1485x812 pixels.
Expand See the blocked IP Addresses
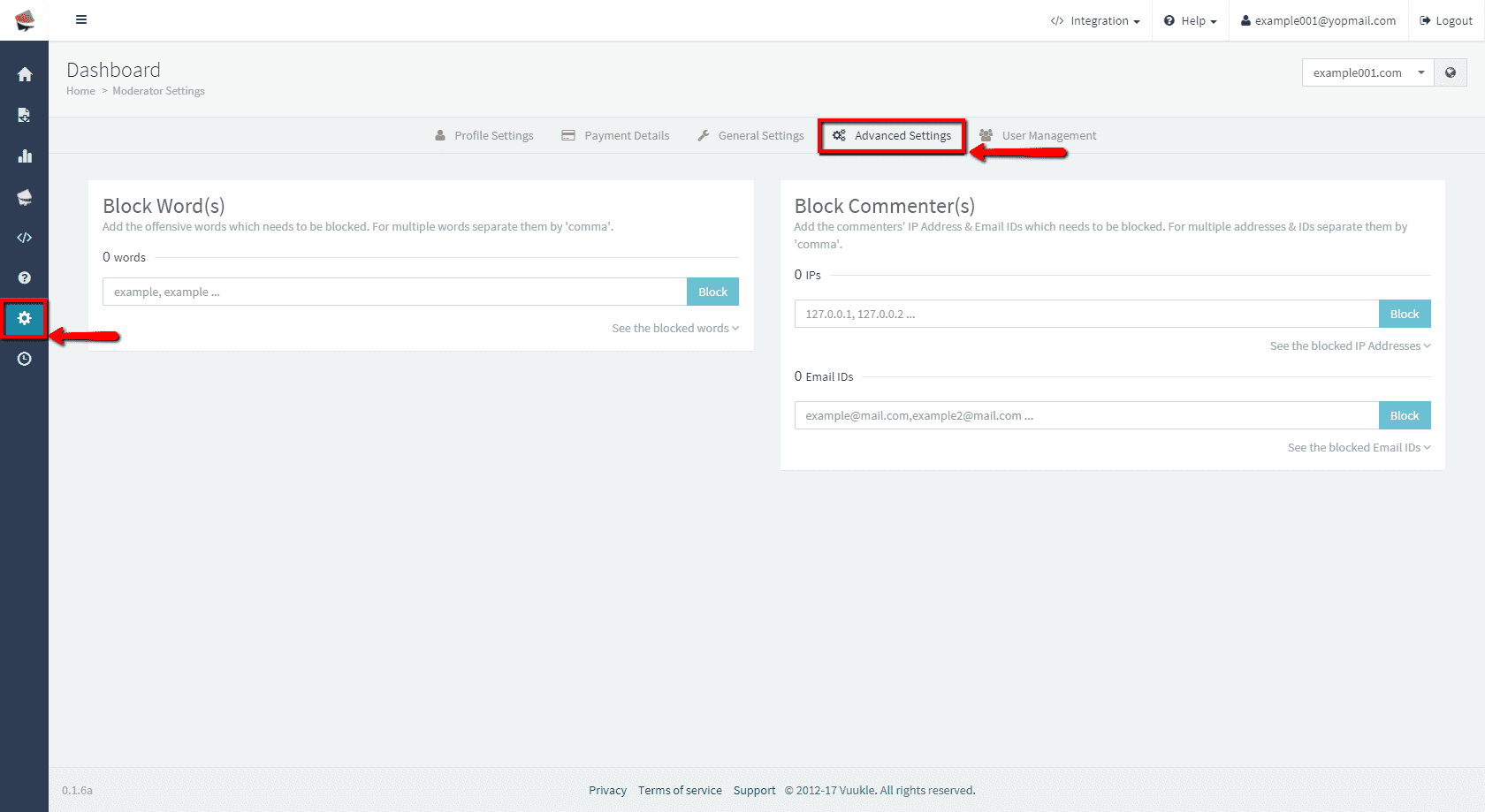(x=1349, y=345)
